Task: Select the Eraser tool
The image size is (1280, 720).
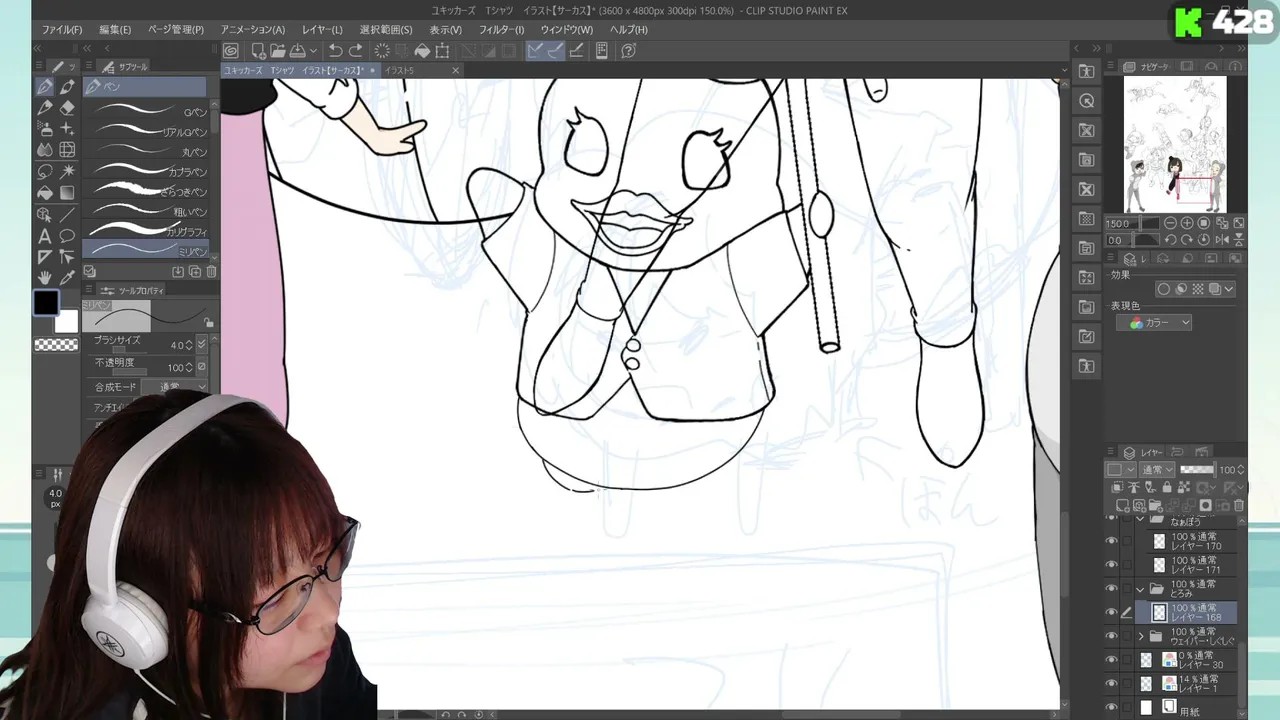Action: point(67,108)
